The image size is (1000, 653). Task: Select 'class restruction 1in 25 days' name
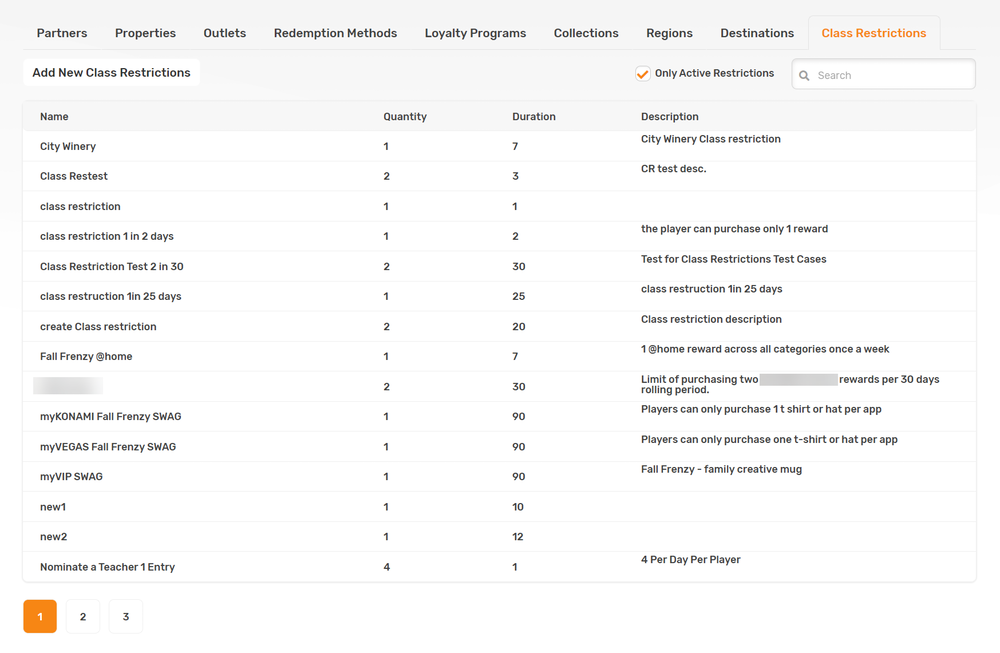(110, 297)
